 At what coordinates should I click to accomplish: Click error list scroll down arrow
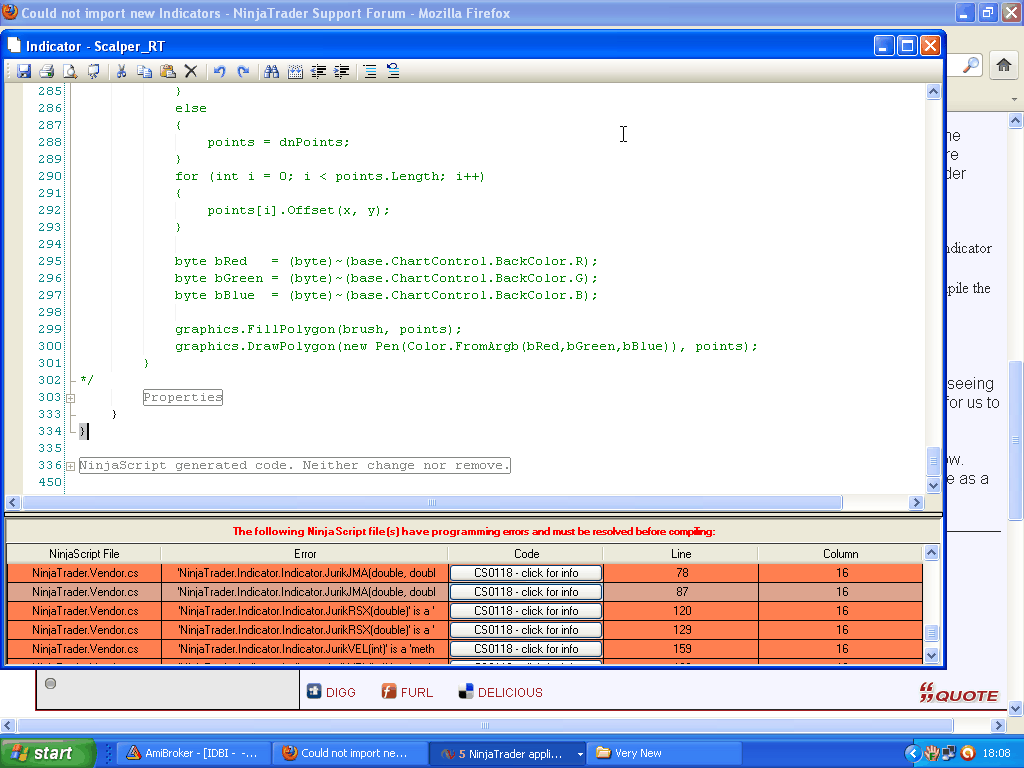pyautogui.click(x=931, y=654)
